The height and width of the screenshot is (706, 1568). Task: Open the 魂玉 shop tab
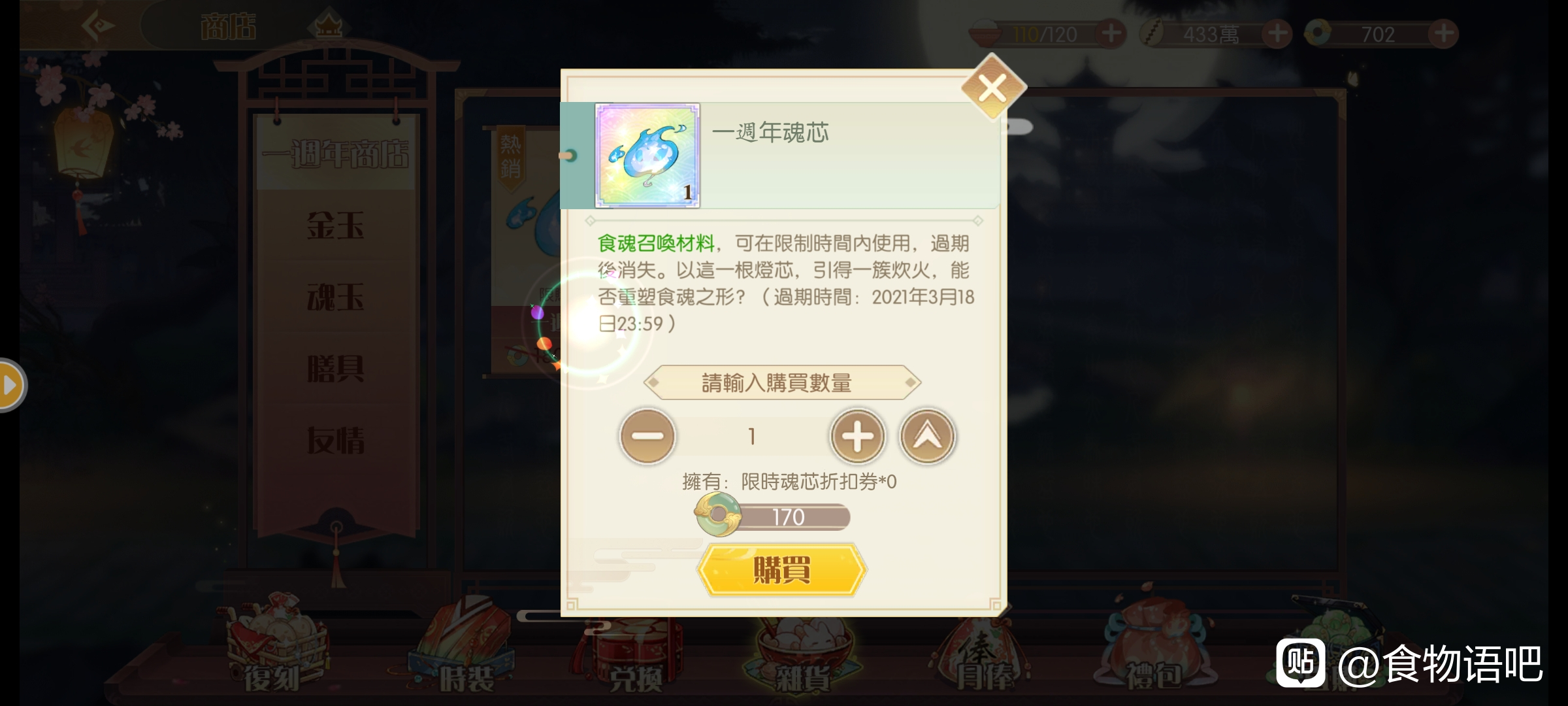[x=335, y=297]
